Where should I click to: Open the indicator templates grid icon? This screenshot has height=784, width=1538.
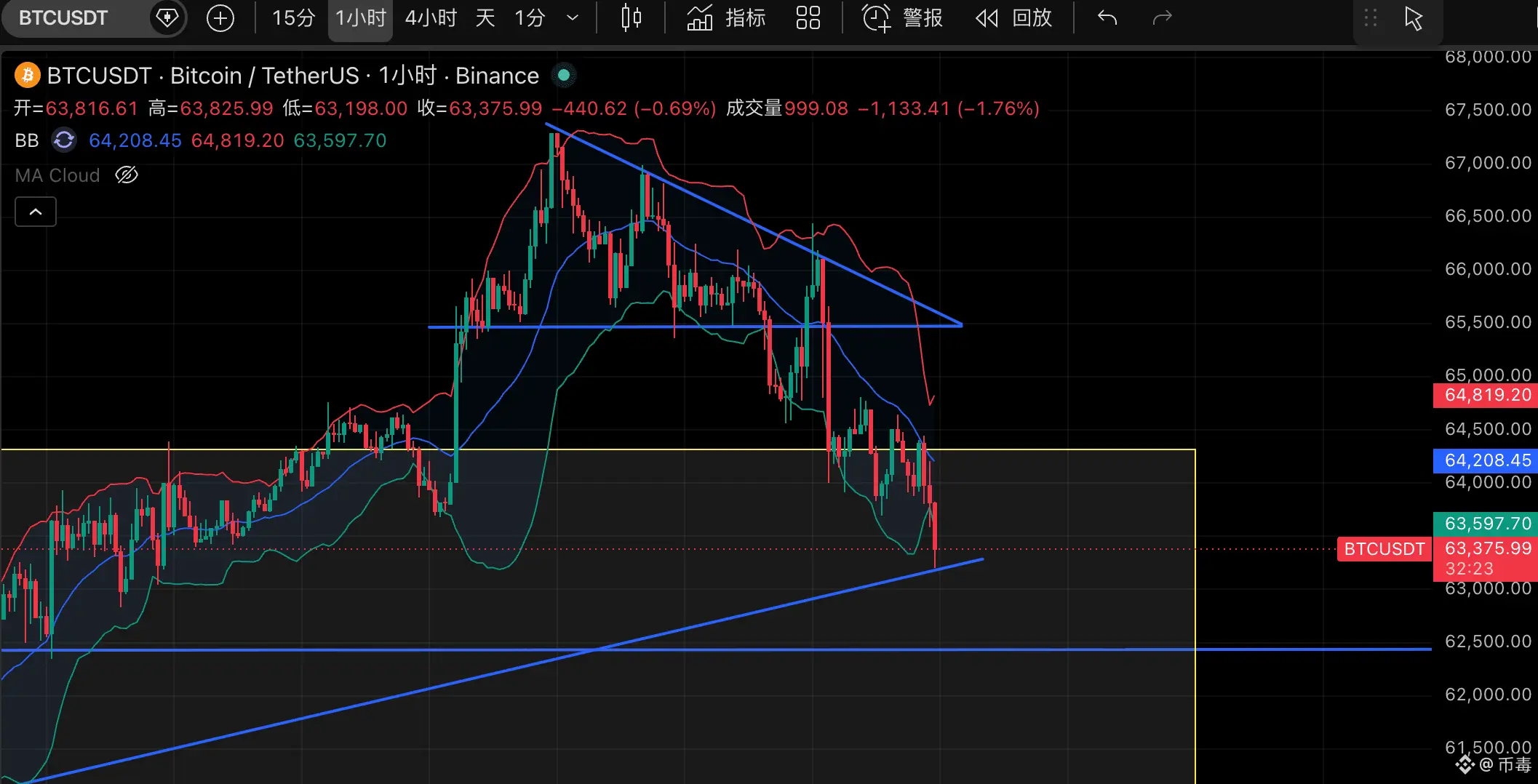[808, 17]
